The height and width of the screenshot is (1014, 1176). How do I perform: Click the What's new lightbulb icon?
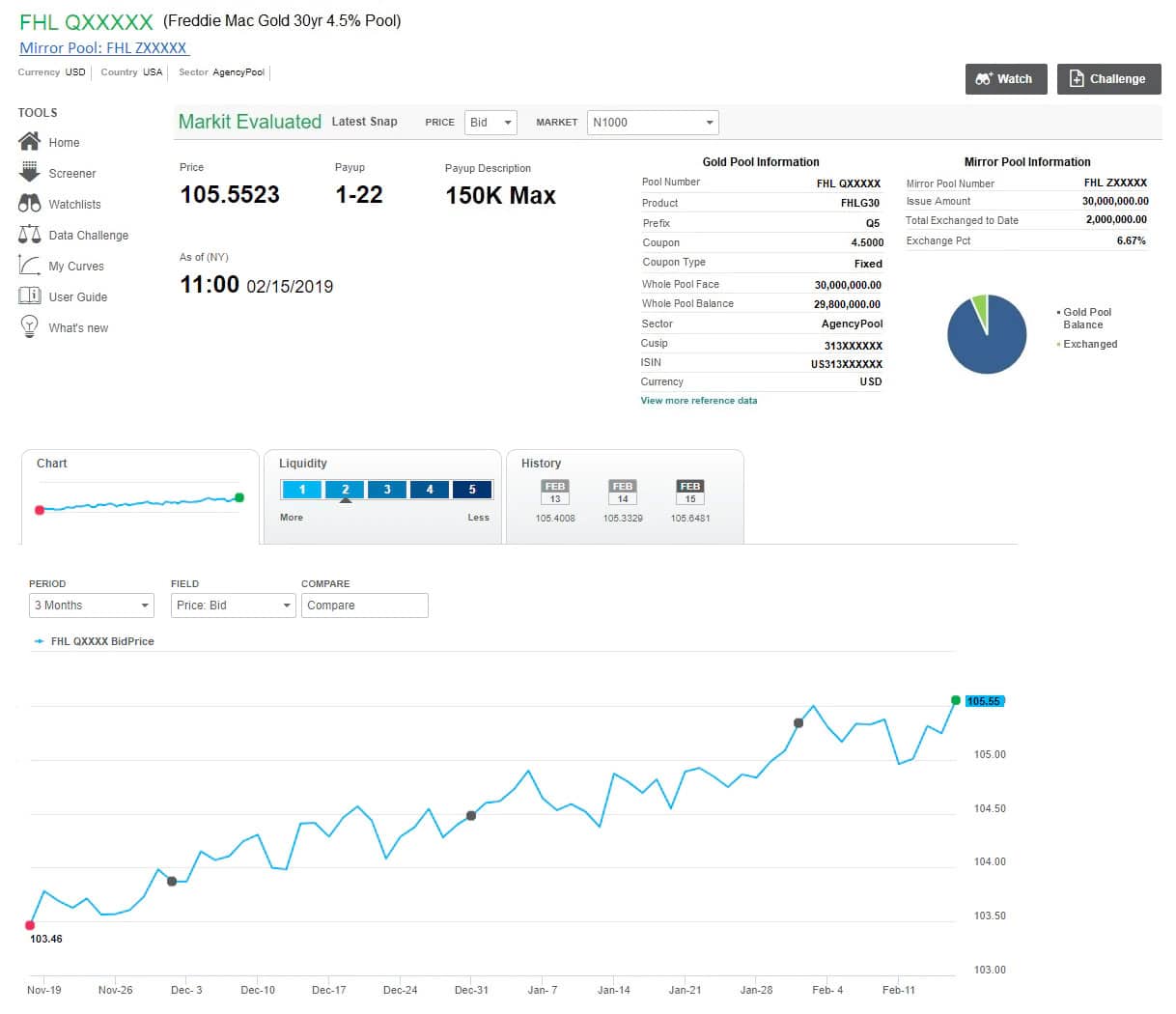[29, 326]
